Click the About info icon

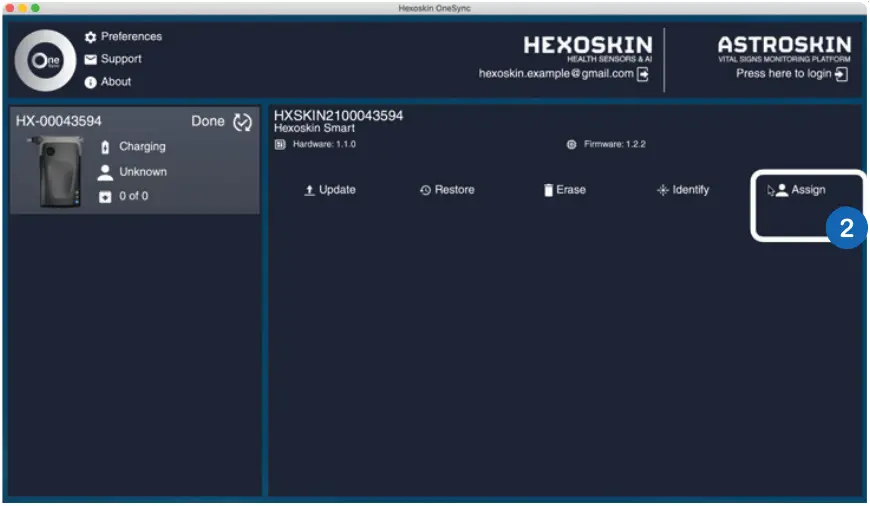coord(90,82)
